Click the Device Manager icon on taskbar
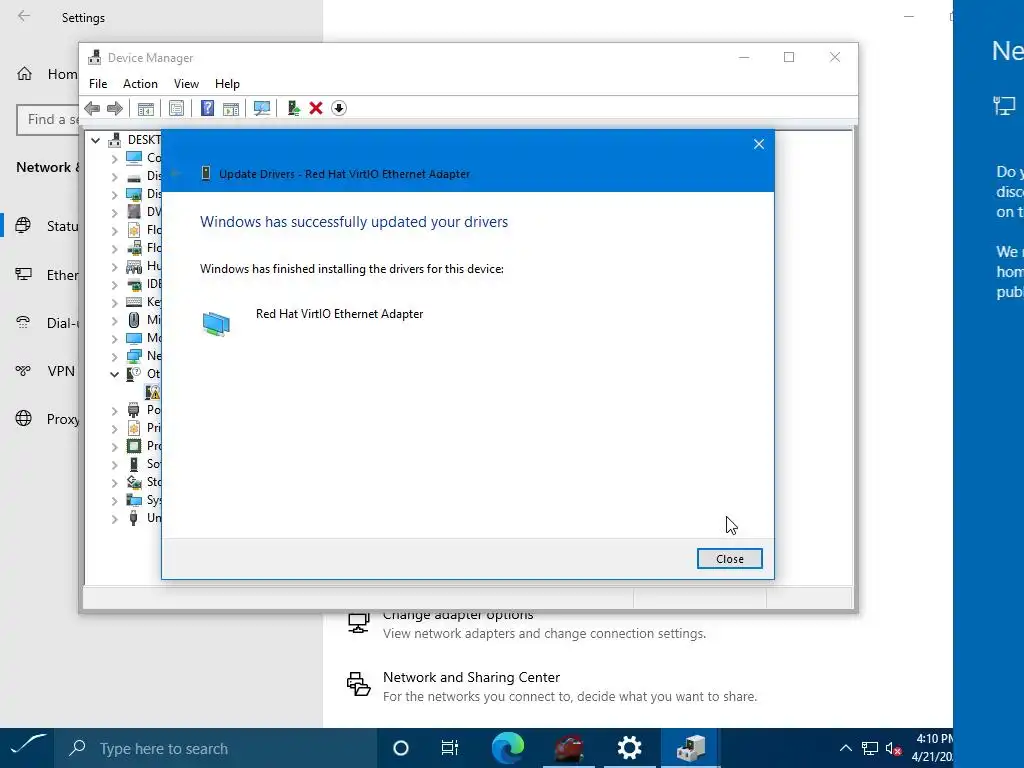 [x=690, y=748]
